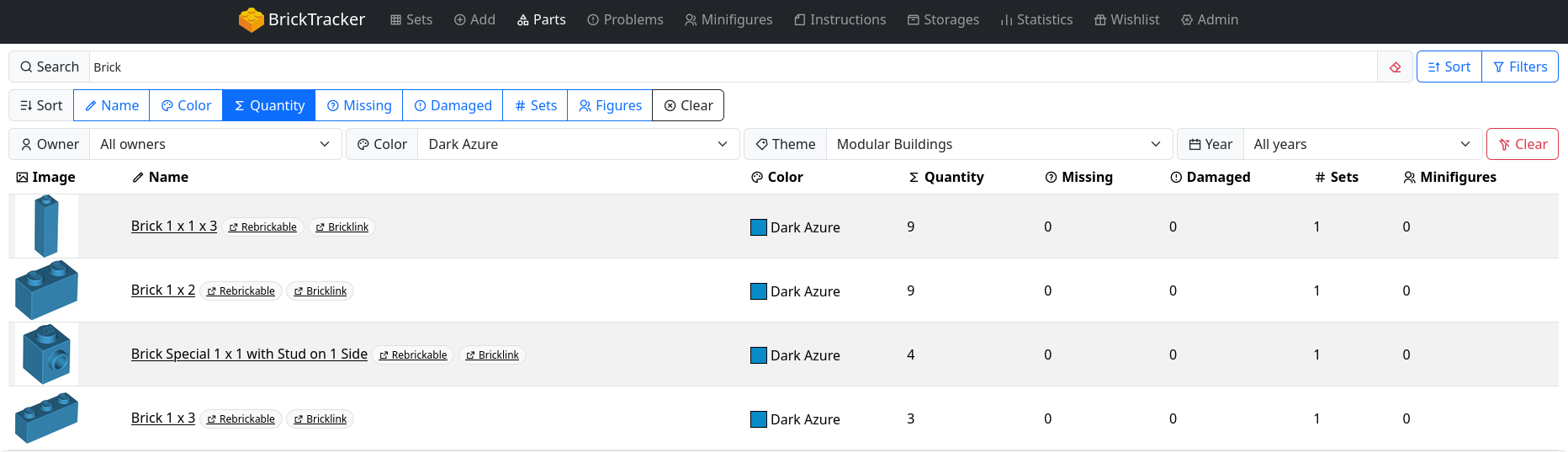Expand the Owner dropdown
This screenshot has height=453, width=1568.
[215, 144]
